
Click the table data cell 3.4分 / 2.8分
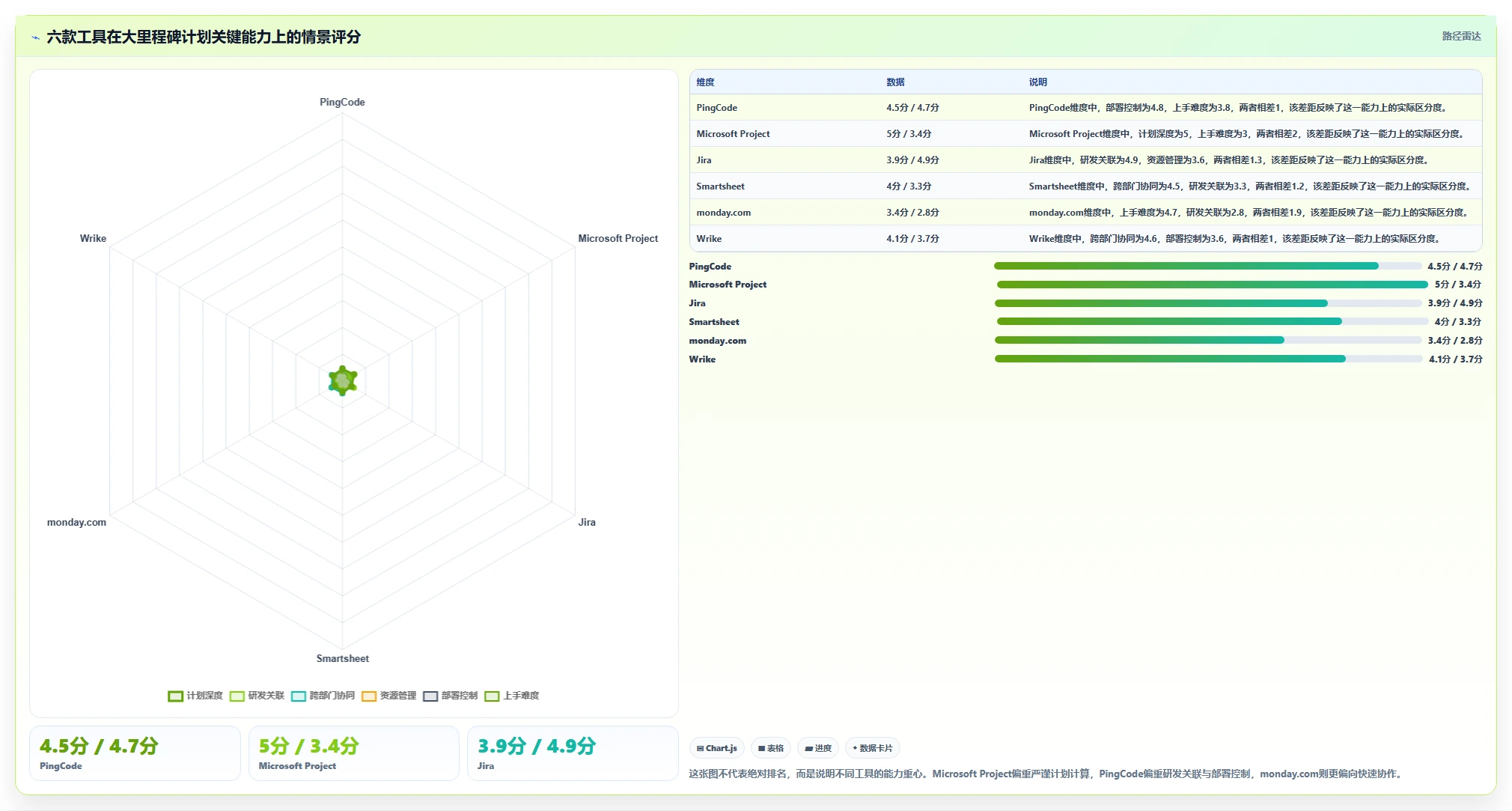pyautogui.click(x=912, y=213)
